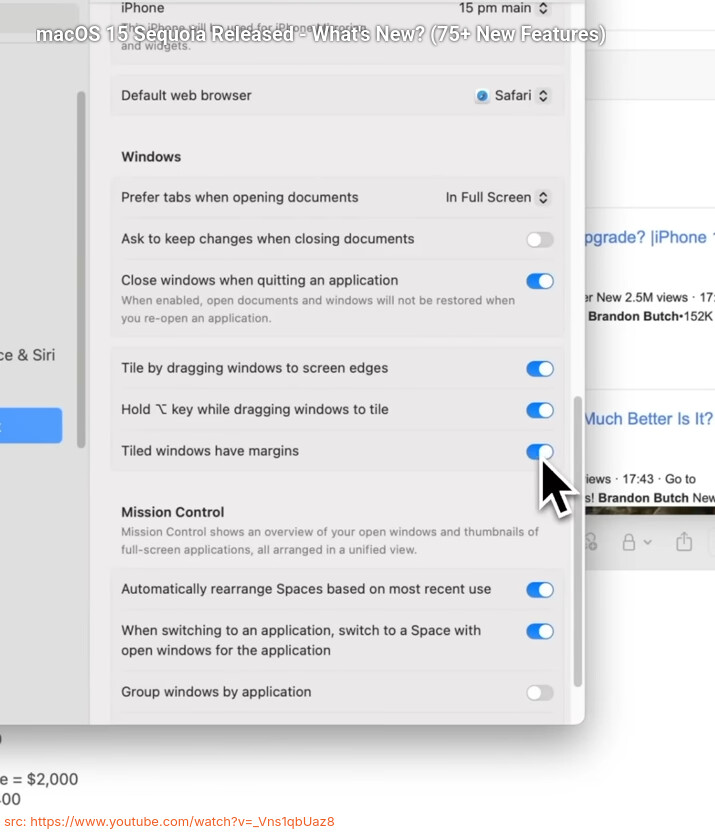Viewport: 715px width, 836px height.
Task: Switch off 'Tiled windows have margins'
Action: [540, 451]
